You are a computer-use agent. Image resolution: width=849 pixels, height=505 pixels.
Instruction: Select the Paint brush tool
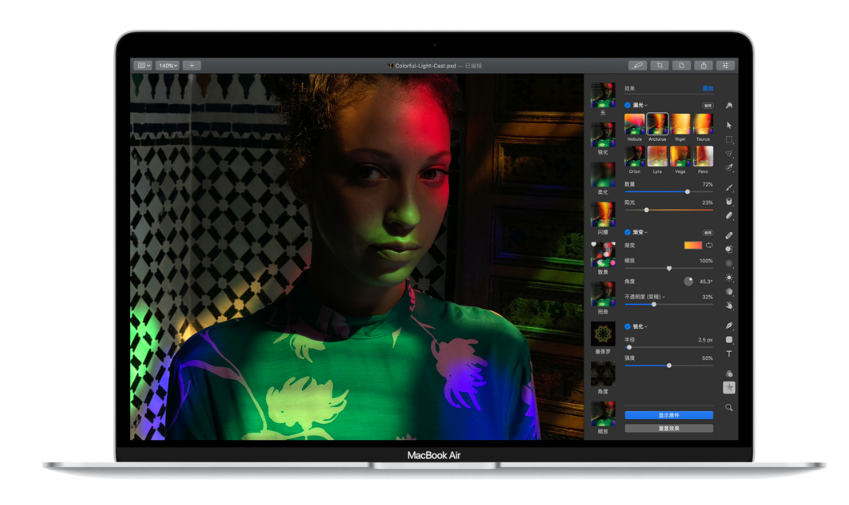(729, 187)
